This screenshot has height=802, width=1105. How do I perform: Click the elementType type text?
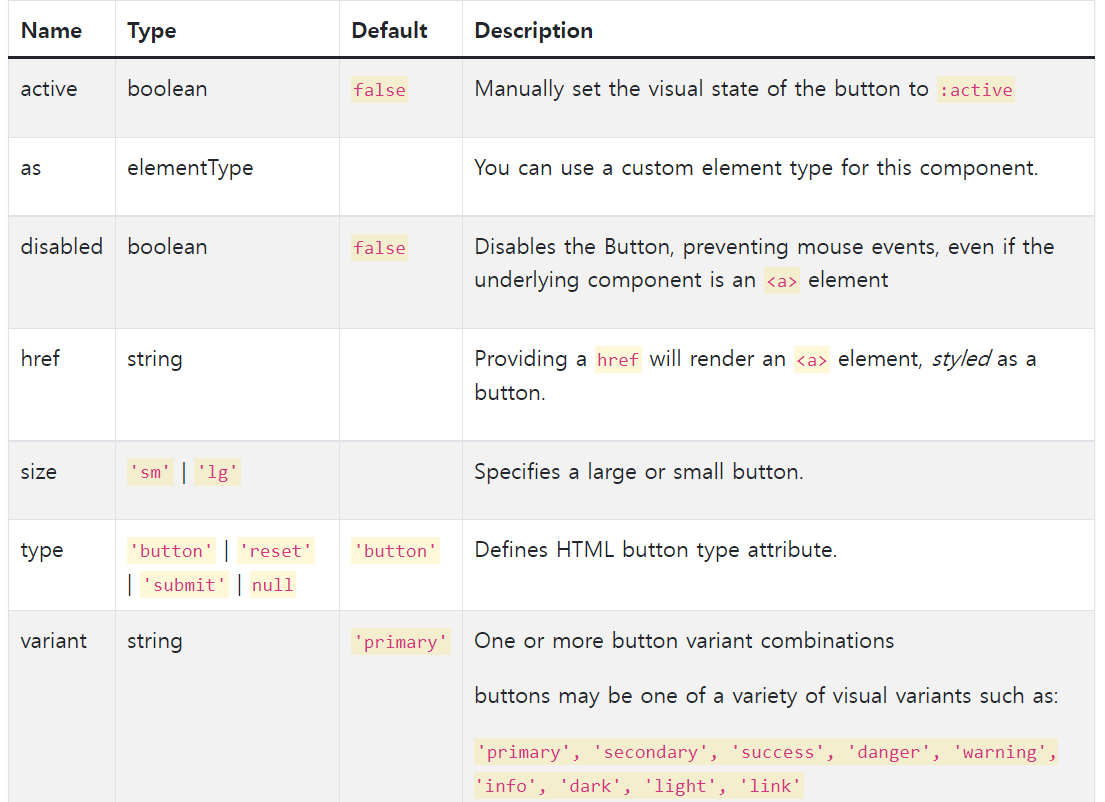(190, 168)
